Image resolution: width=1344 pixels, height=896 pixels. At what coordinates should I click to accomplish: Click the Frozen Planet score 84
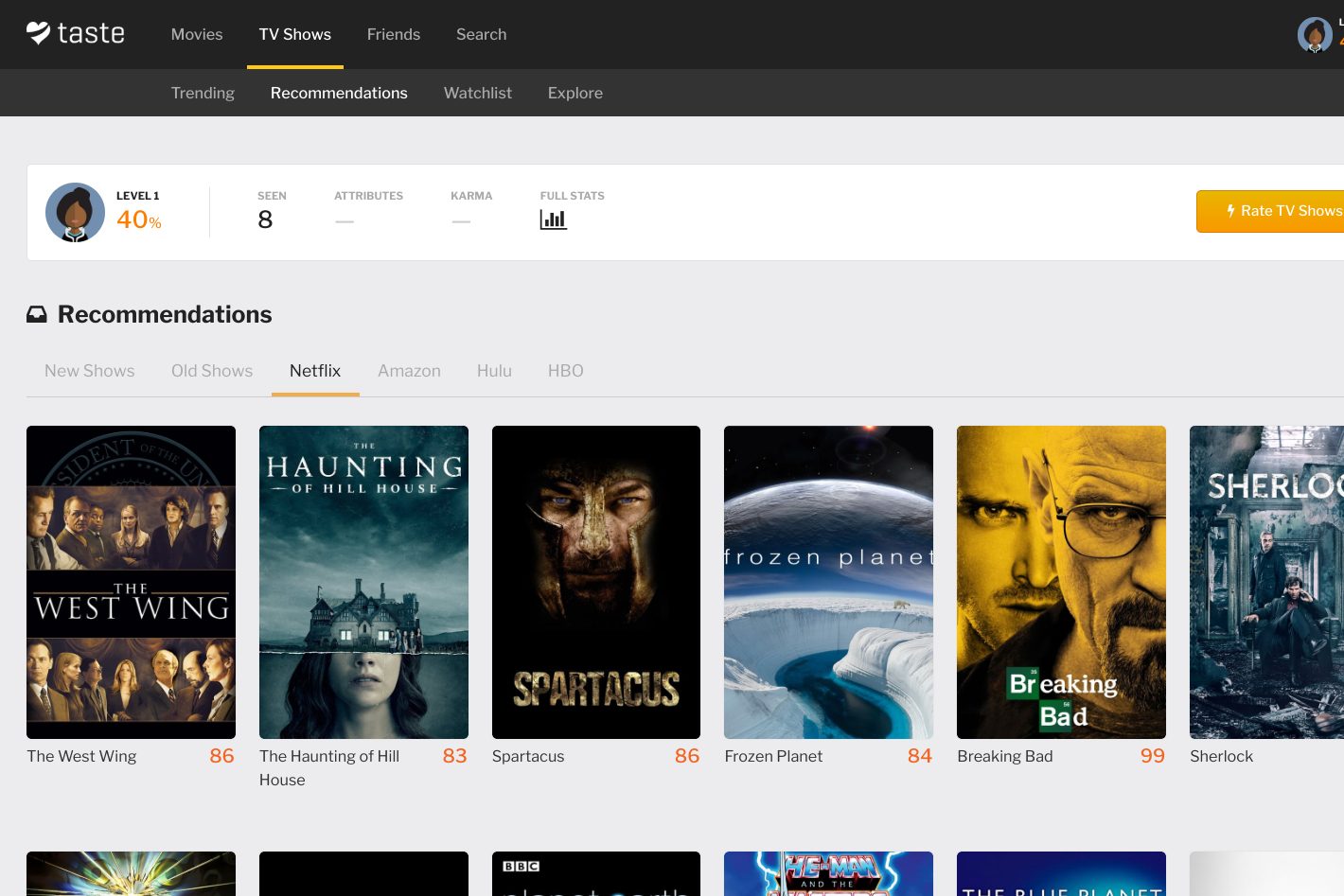[x=920, y=756]
